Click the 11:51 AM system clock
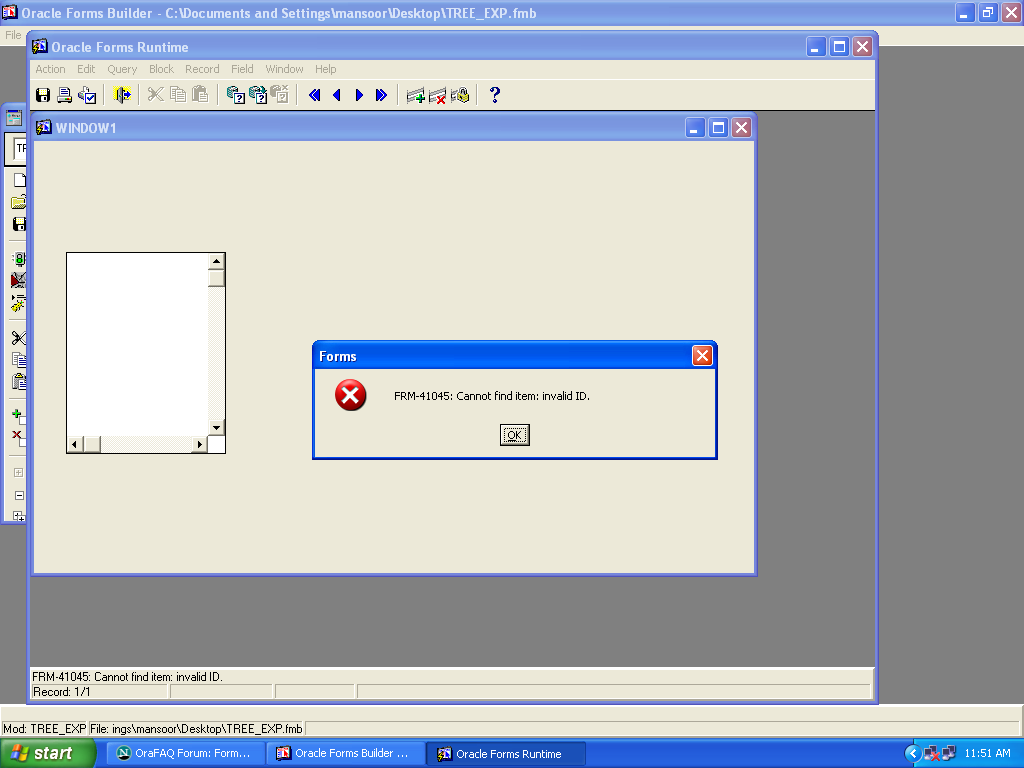 click(x=987, y=753)
